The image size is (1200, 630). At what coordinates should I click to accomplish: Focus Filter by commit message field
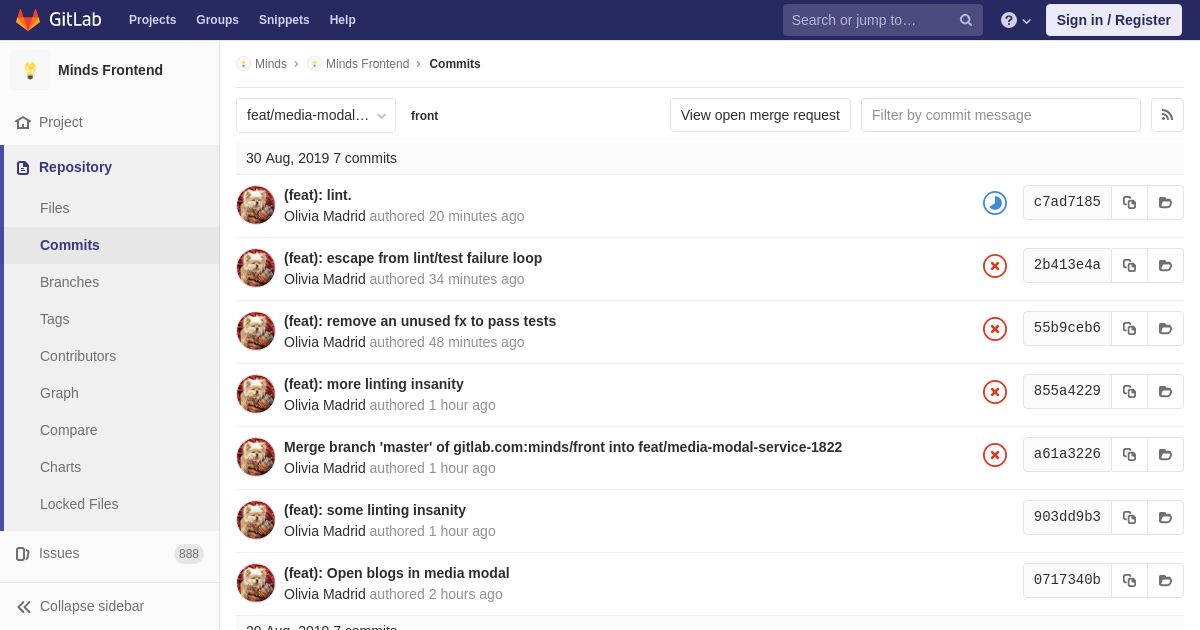tap(1001, 115)
